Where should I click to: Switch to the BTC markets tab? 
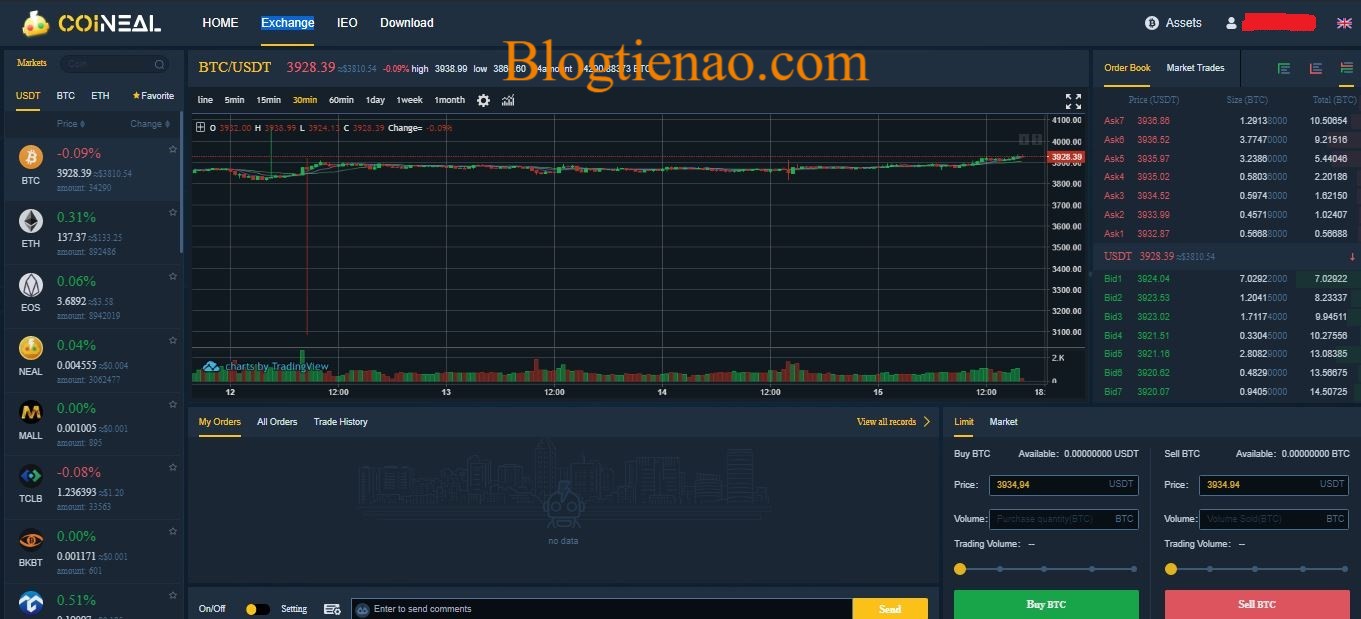65,96
